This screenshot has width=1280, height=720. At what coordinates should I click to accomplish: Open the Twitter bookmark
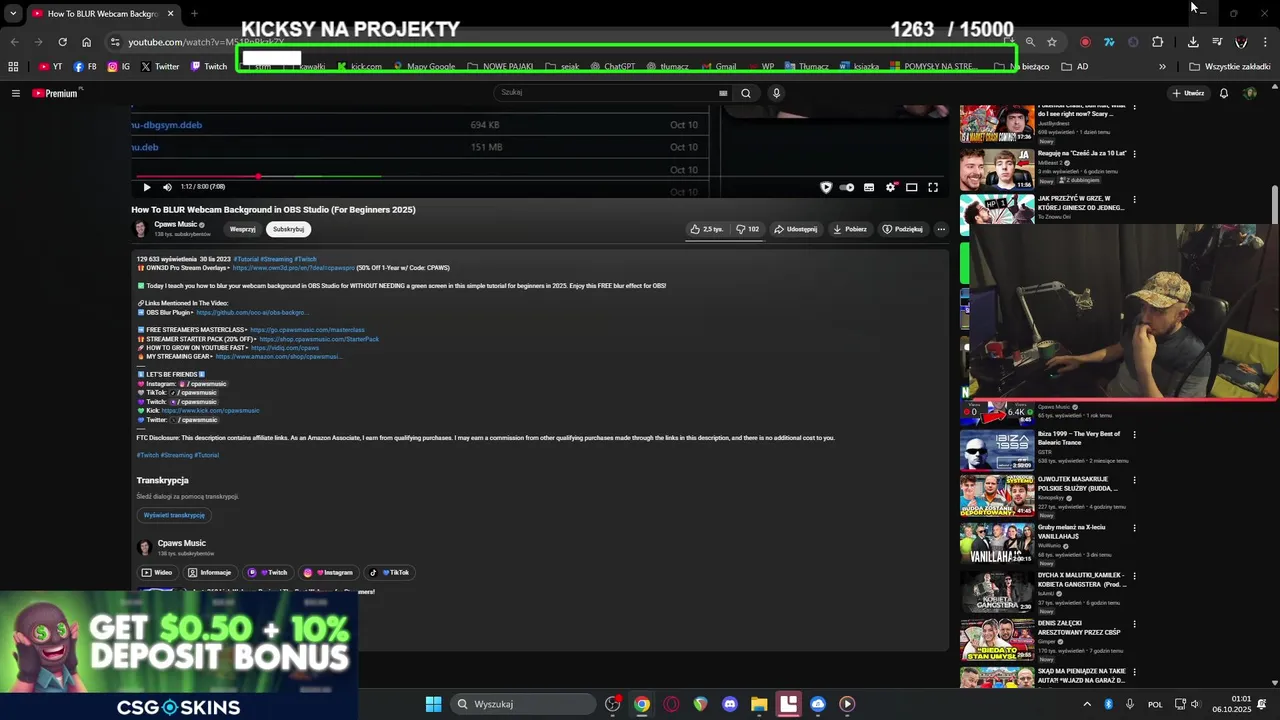click(160, 67)
